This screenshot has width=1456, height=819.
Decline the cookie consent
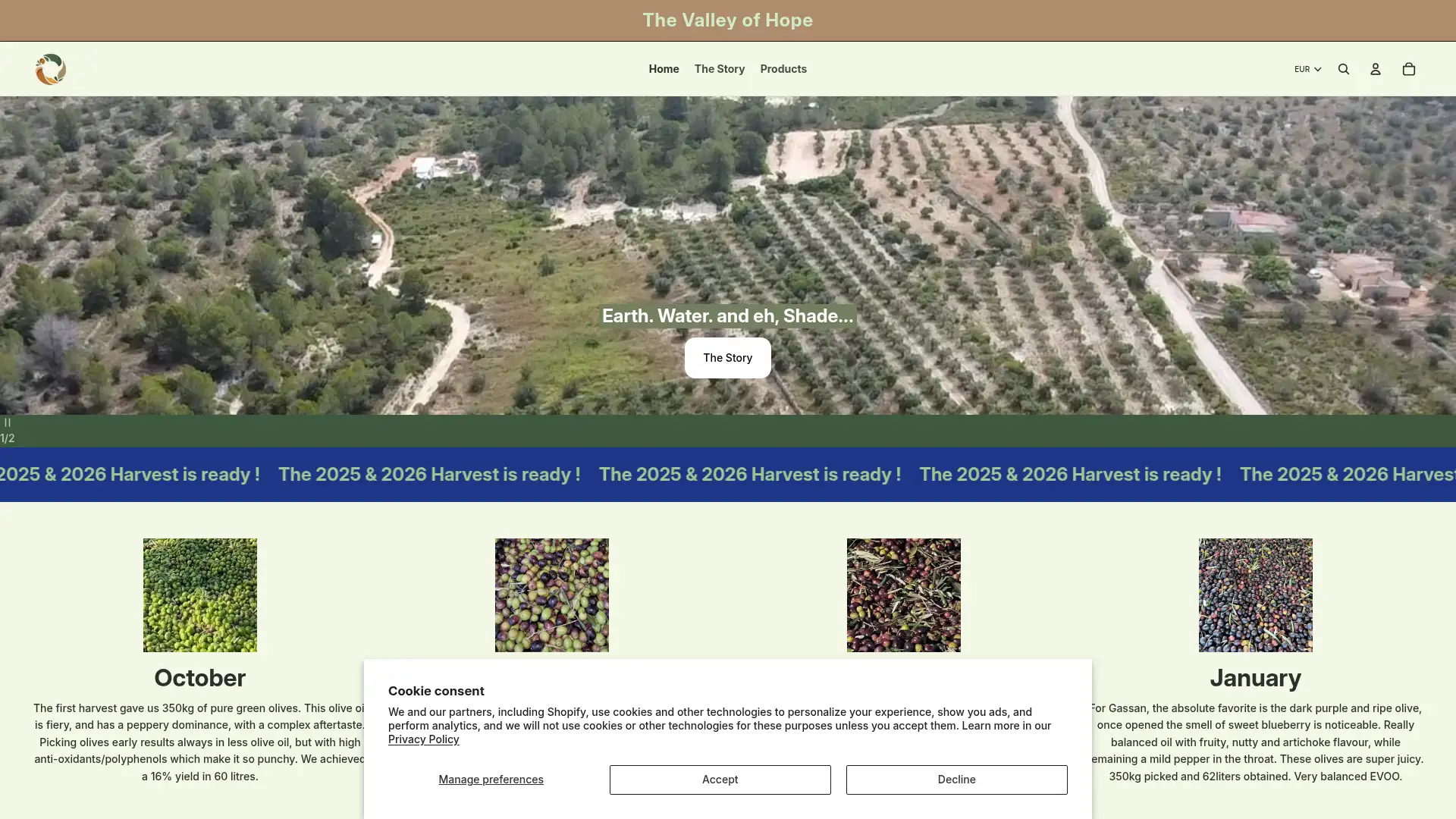[956, 780]
